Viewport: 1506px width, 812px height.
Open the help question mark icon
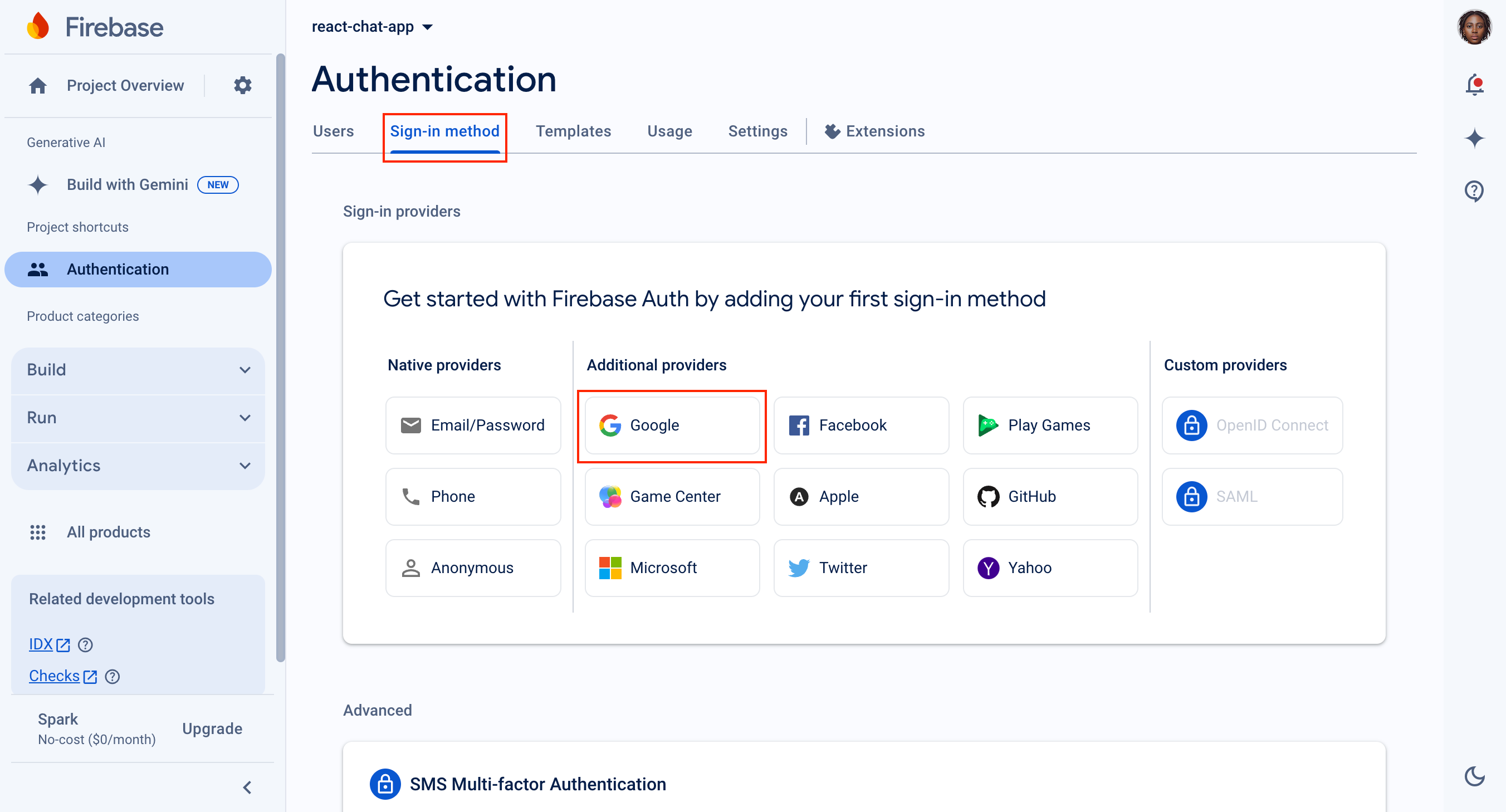[x=1474, y=190]
